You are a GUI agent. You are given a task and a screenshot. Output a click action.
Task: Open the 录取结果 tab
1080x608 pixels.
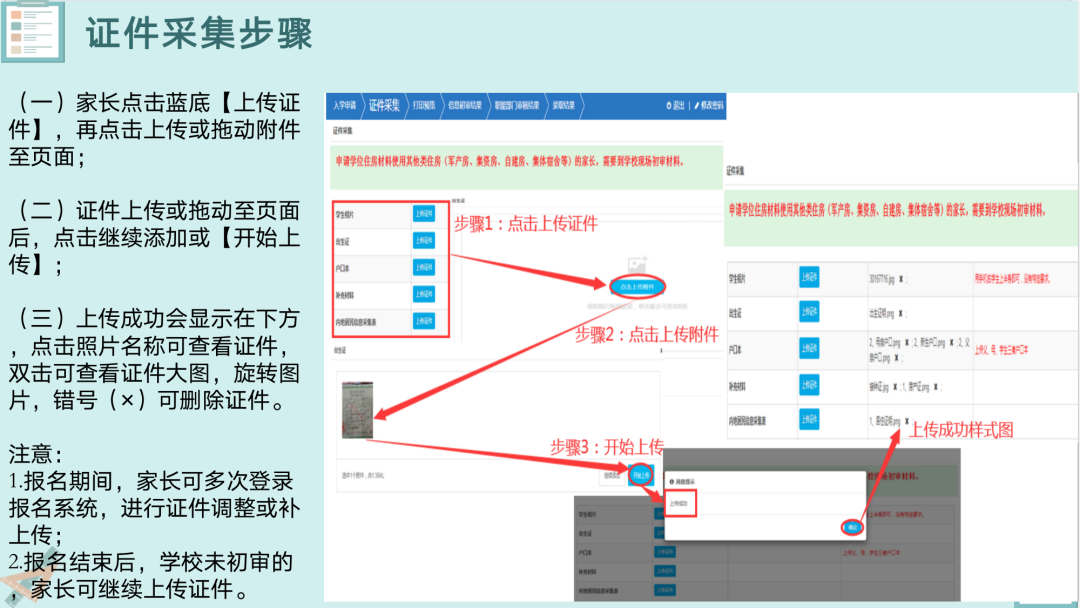tap(563, 105)
